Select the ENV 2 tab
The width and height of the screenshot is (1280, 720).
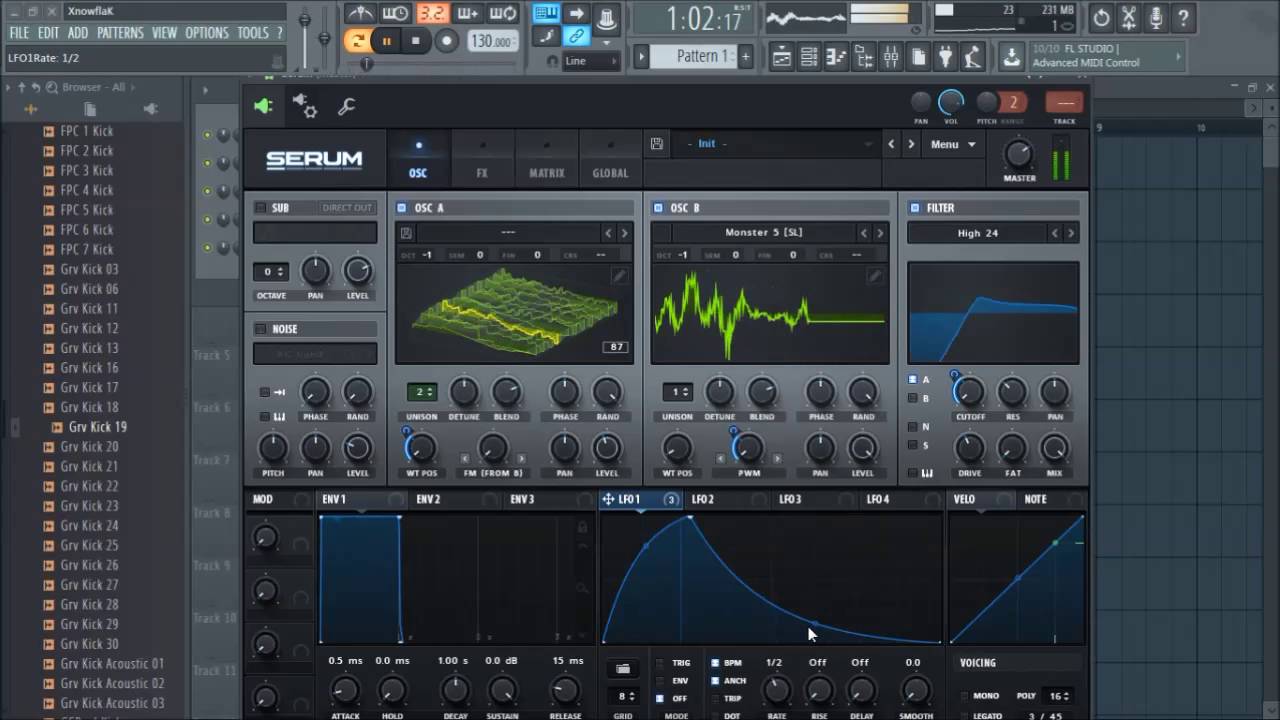point(428,499)
